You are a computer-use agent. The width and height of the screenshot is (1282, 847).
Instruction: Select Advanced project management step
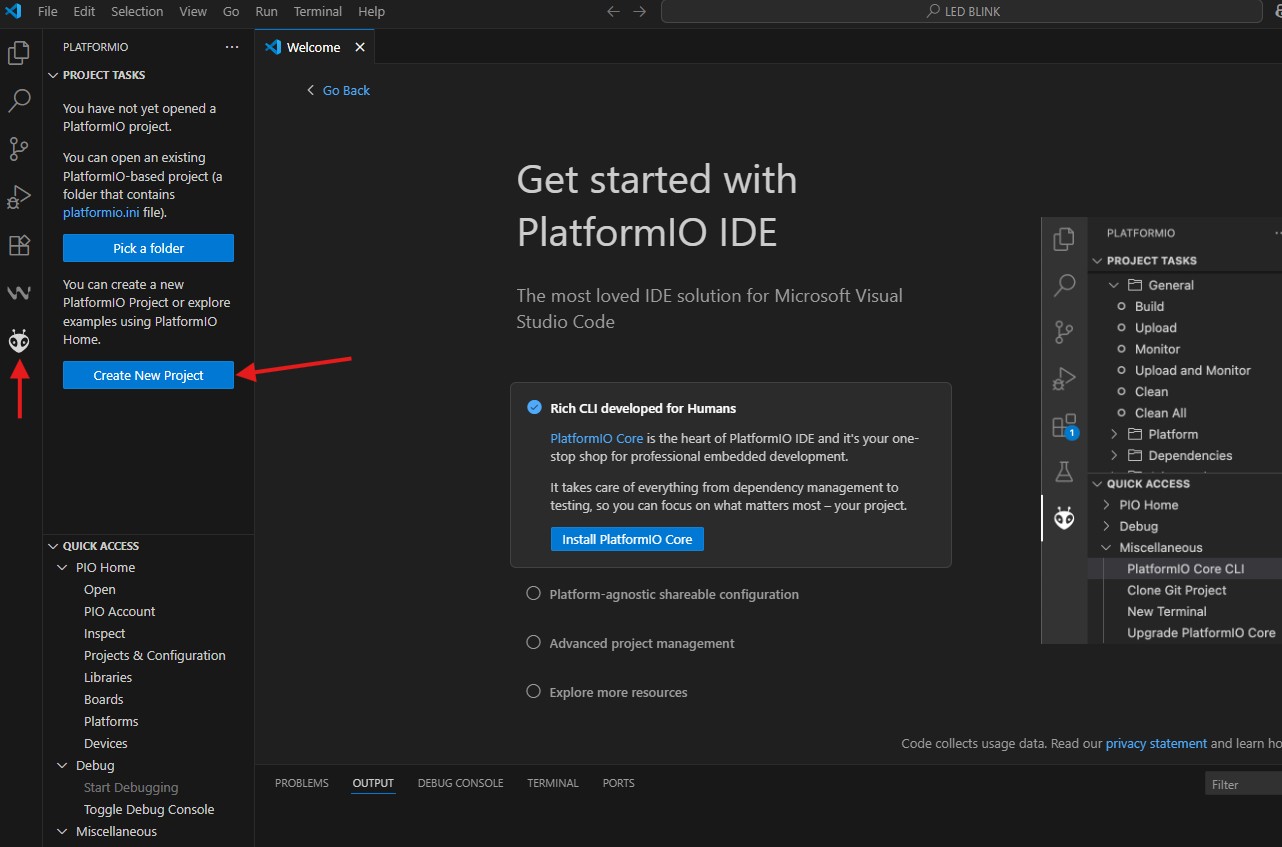tap(642, 643)
